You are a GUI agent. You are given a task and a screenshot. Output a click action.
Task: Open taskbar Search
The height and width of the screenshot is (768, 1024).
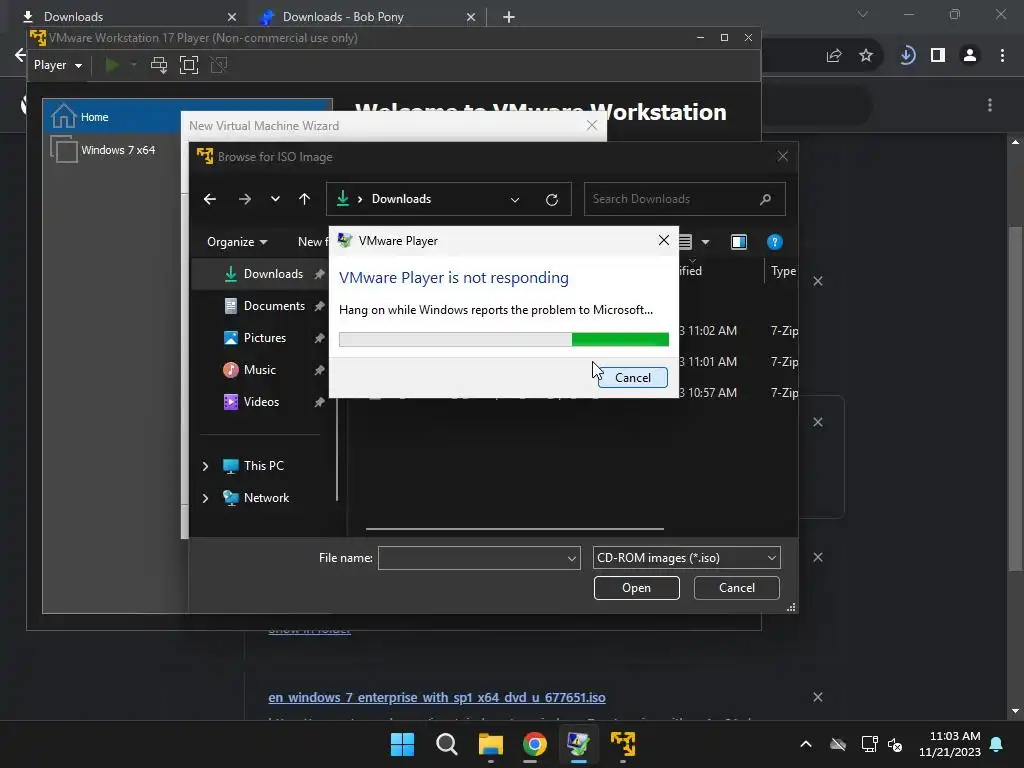pos(447,744)
